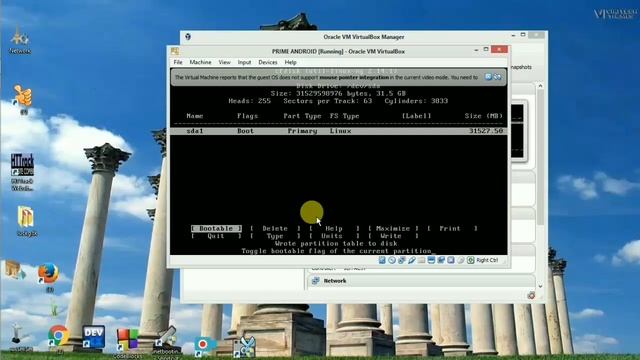
Task: Click the guest additions features status icon
Action: [x=451, y=260]
